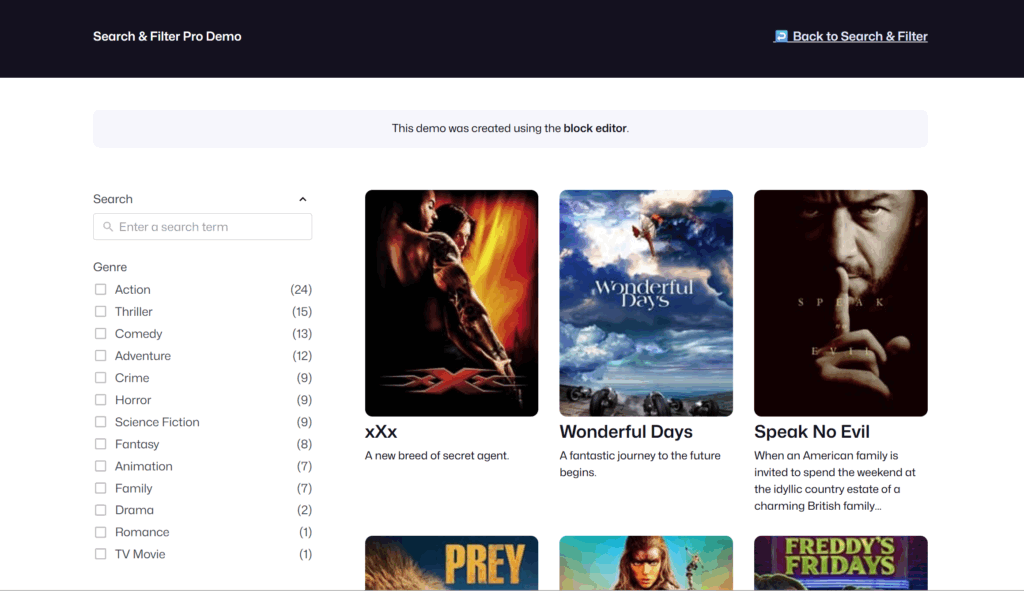
Task: Click the Fantasy count (8)
Action: click(x=304, y=444)
